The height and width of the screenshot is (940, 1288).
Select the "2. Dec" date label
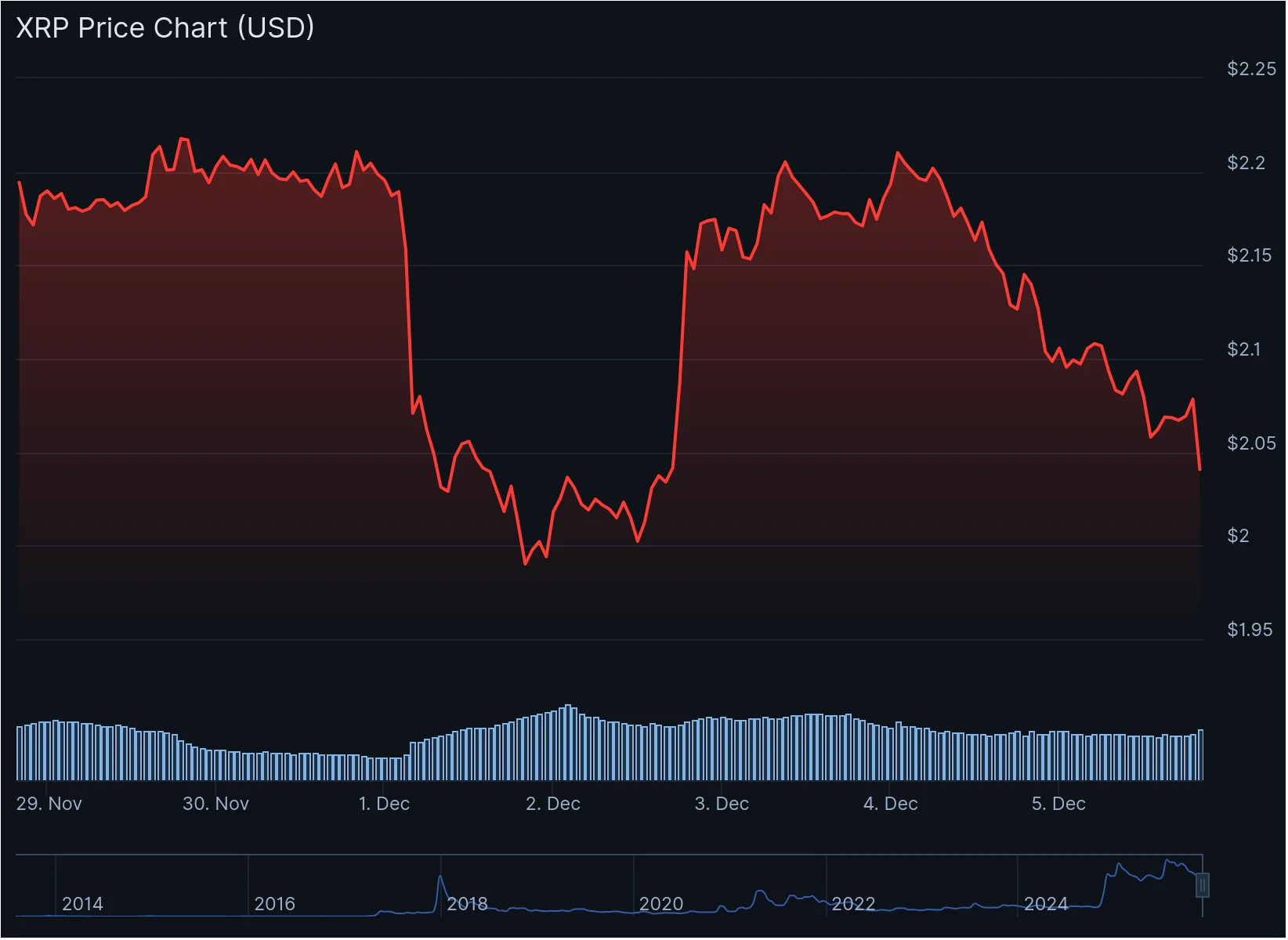tap(552, 804)
